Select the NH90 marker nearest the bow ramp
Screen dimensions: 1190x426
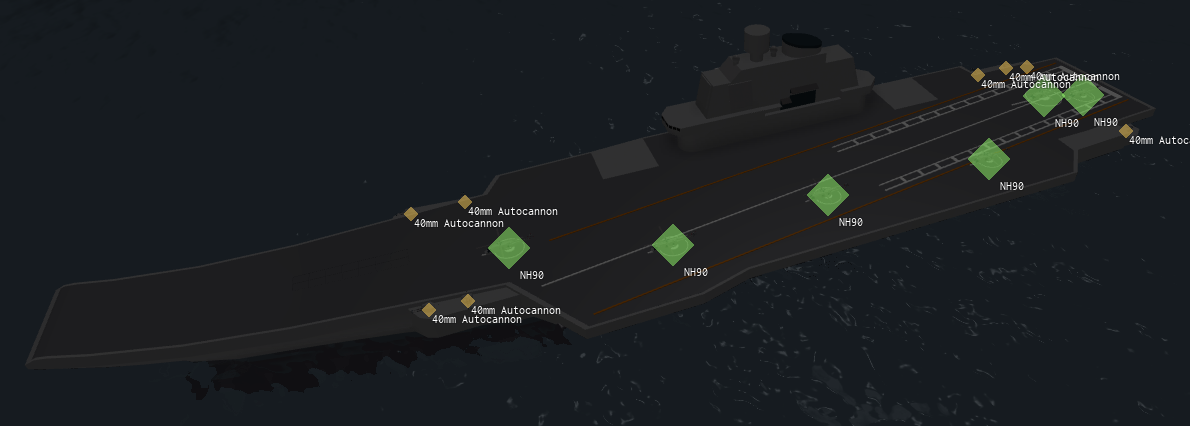pos(508,248)
